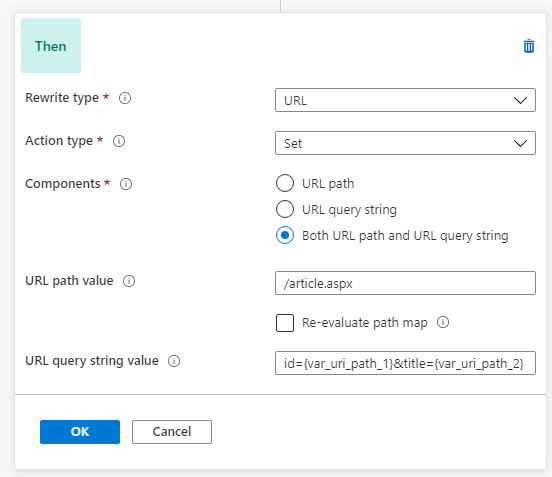The image size is (552, 477).
Task: Click the Then label block
Action: [51, 45]
